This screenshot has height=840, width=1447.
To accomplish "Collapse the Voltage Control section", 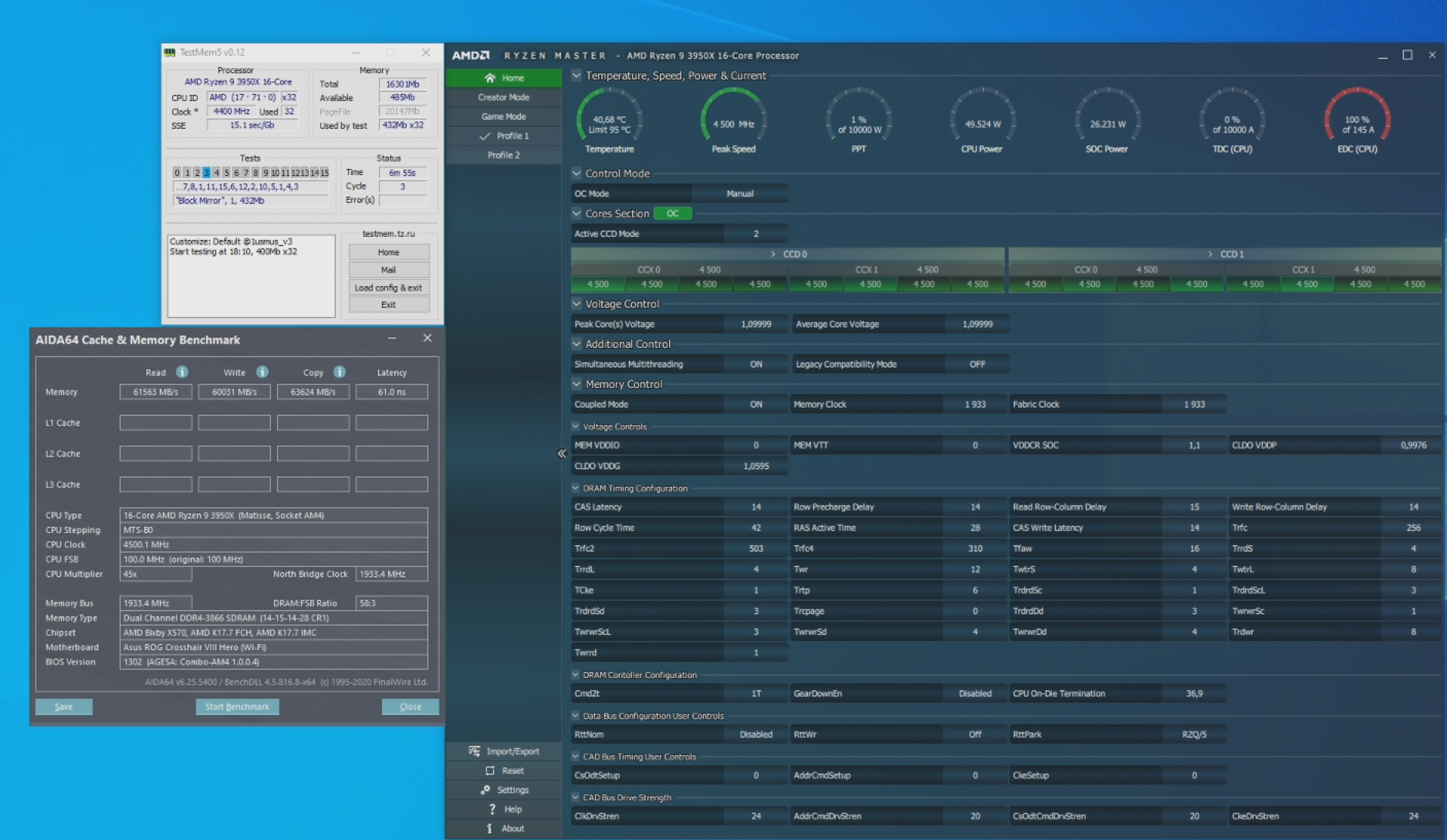I will click(576, 304).
